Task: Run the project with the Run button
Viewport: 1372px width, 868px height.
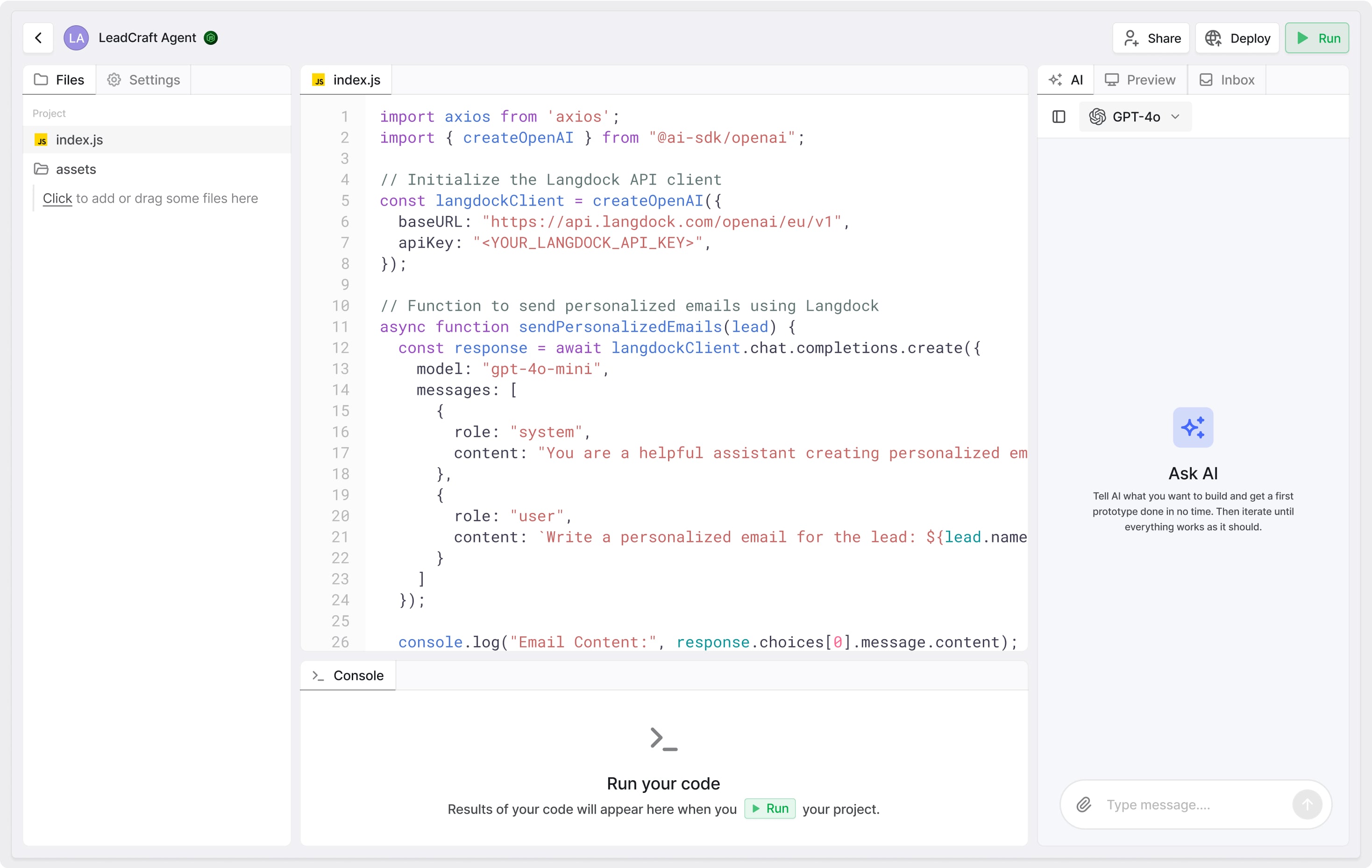Action: (1317, 38)
